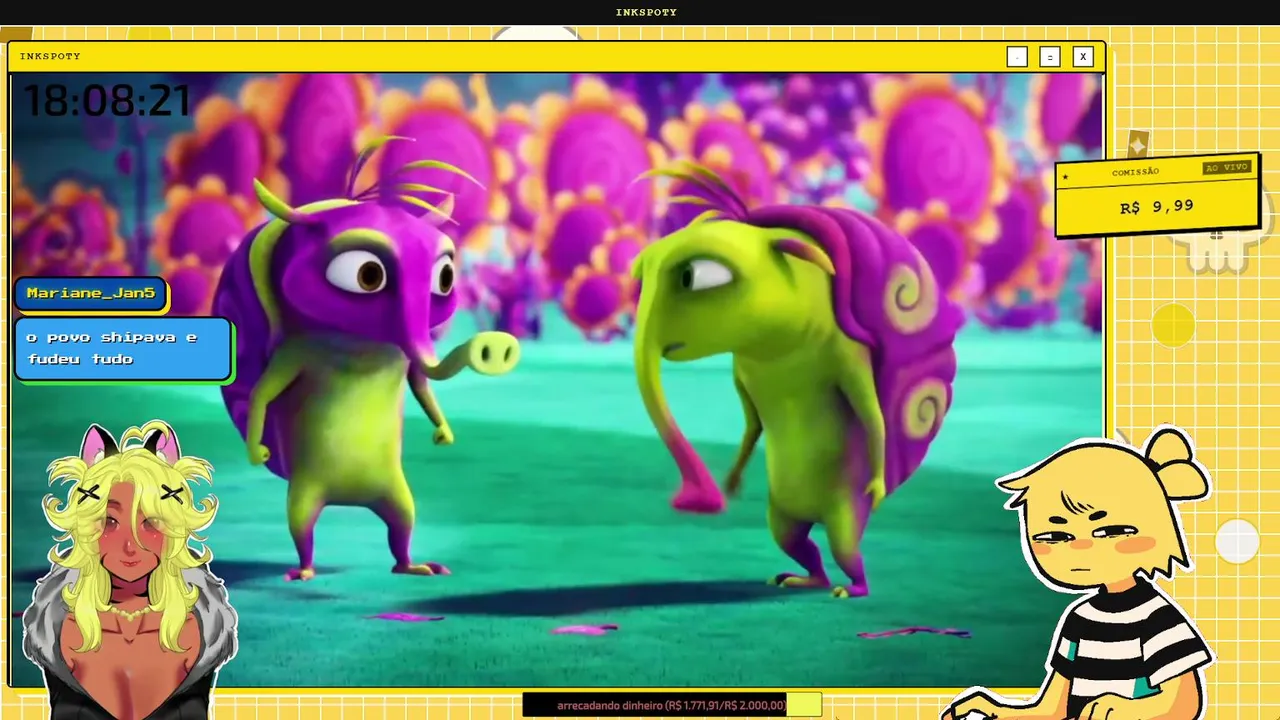
Task: Click the maximize button on the INKSPOTY window
Action: pyautogui.click(x=1049, y=57)
